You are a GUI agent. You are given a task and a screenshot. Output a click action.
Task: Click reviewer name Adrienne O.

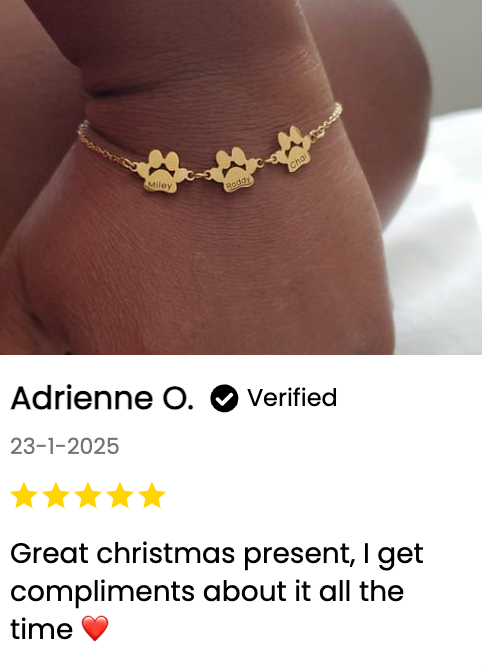[x=102, y=398]
